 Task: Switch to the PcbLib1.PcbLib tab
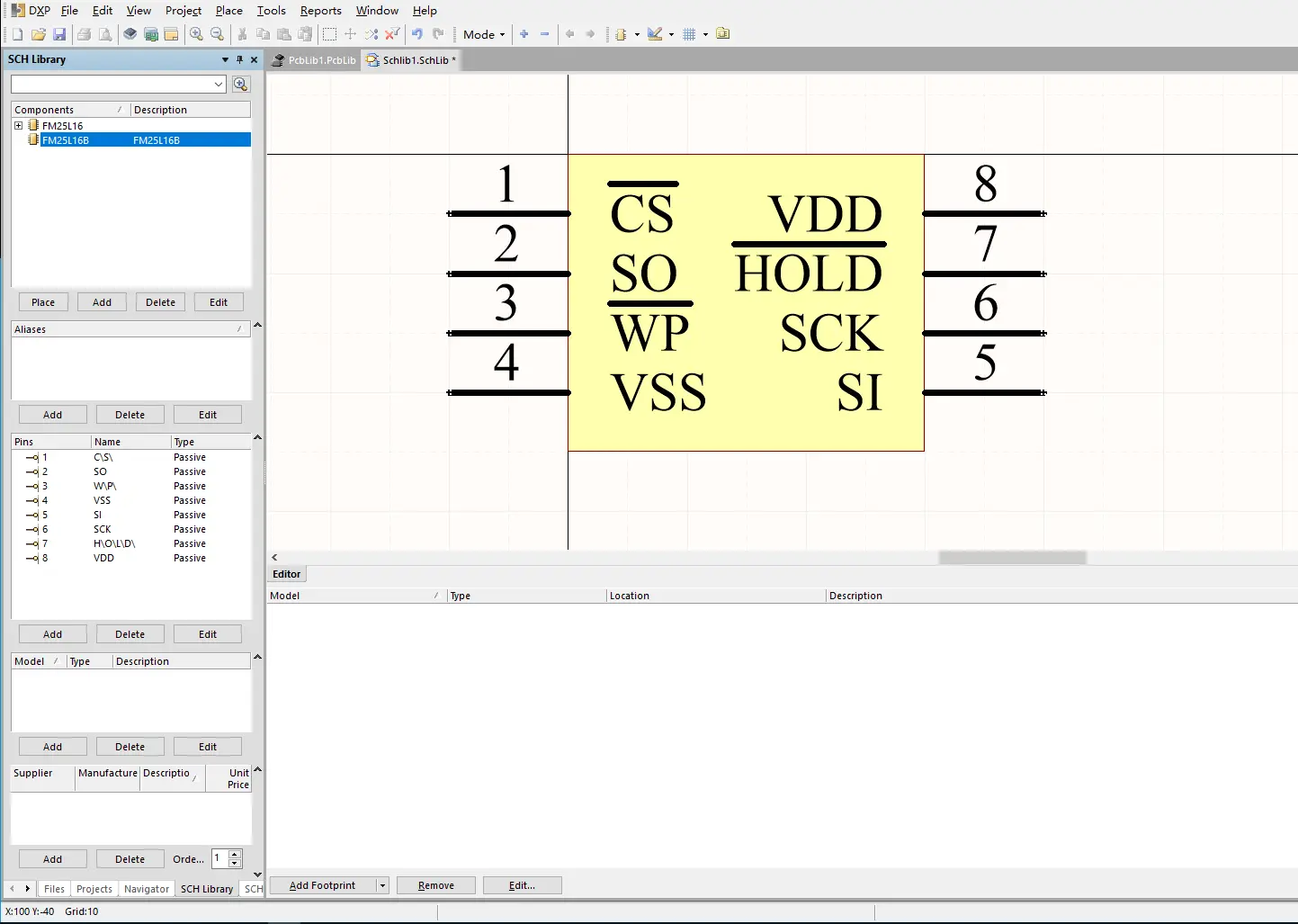pyautogui.click(x=315, y=60)
